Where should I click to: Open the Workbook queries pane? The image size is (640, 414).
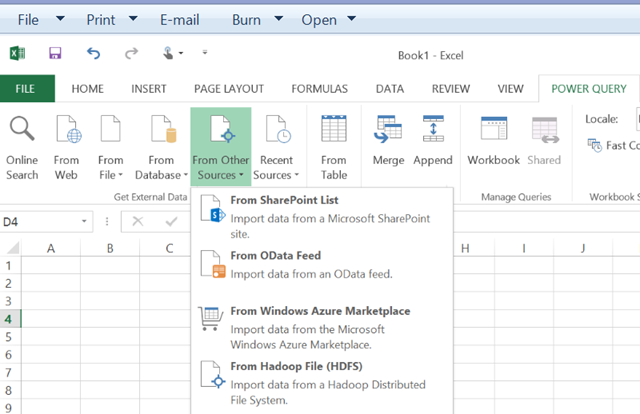494,141
